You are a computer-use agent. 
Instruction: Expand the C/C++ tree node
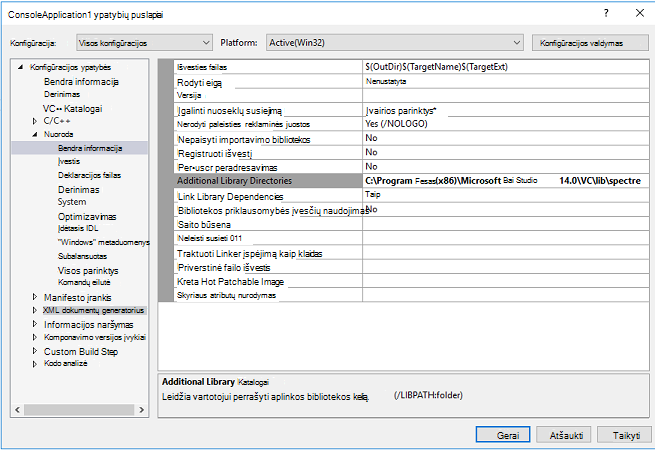tap(35, 121)
